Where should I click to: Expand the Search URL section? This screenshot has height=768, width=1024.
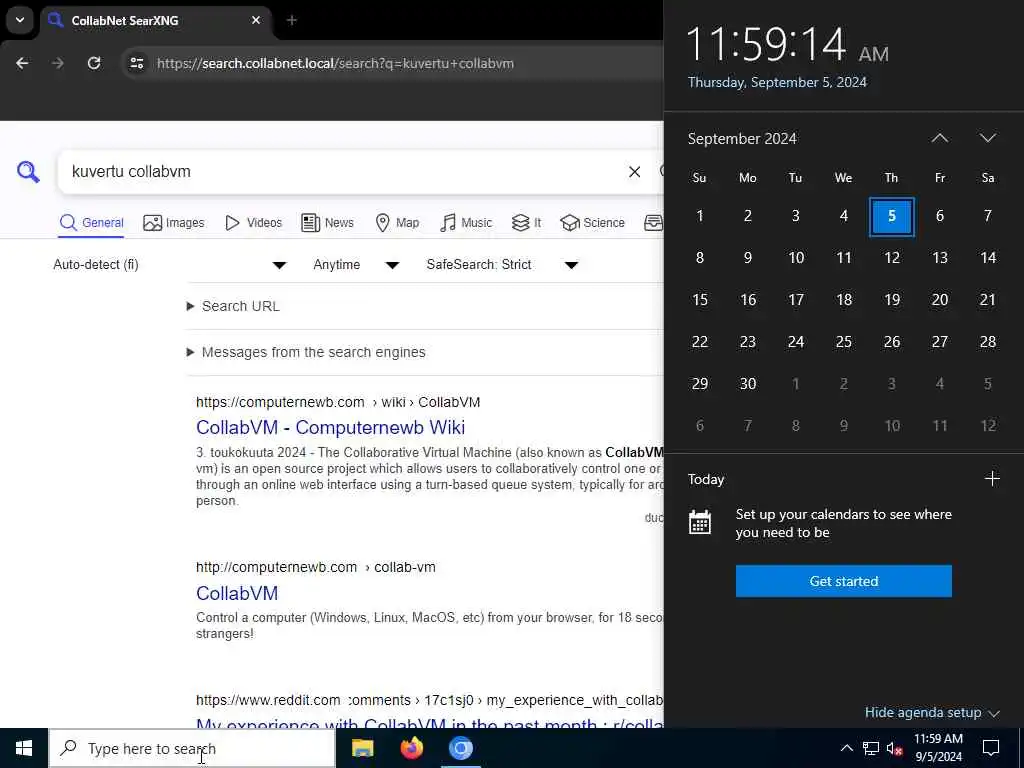(233, 306)
